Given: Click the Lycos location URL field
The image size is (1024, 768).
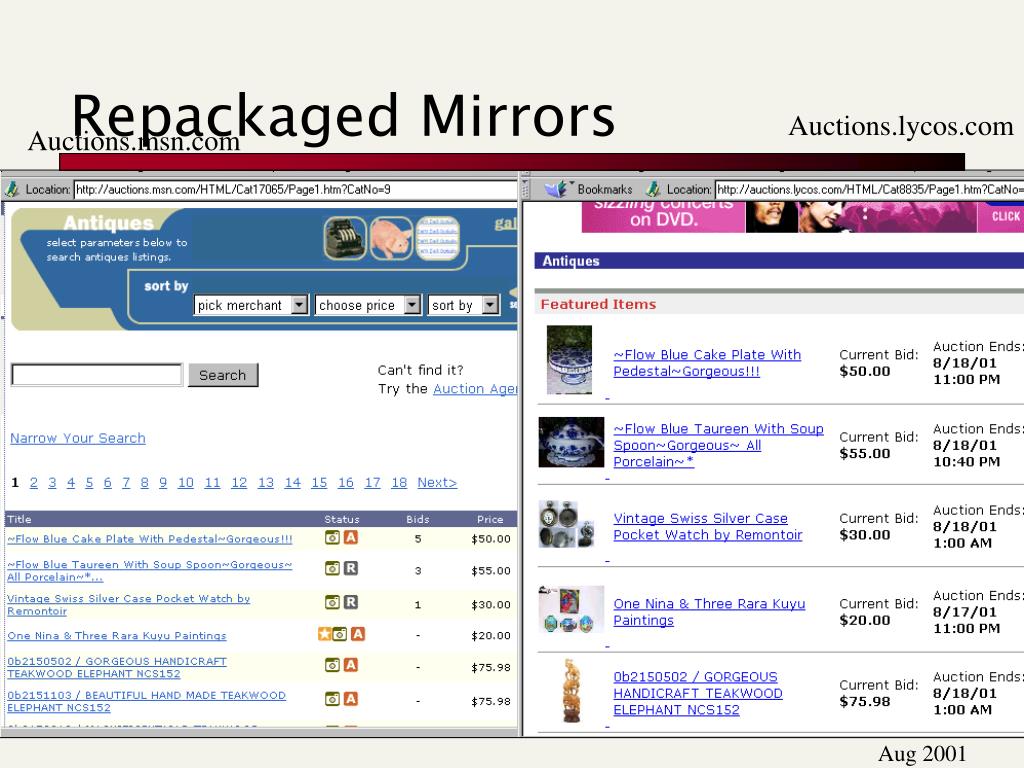Looking at the screenshot, I should pos(869,189).
